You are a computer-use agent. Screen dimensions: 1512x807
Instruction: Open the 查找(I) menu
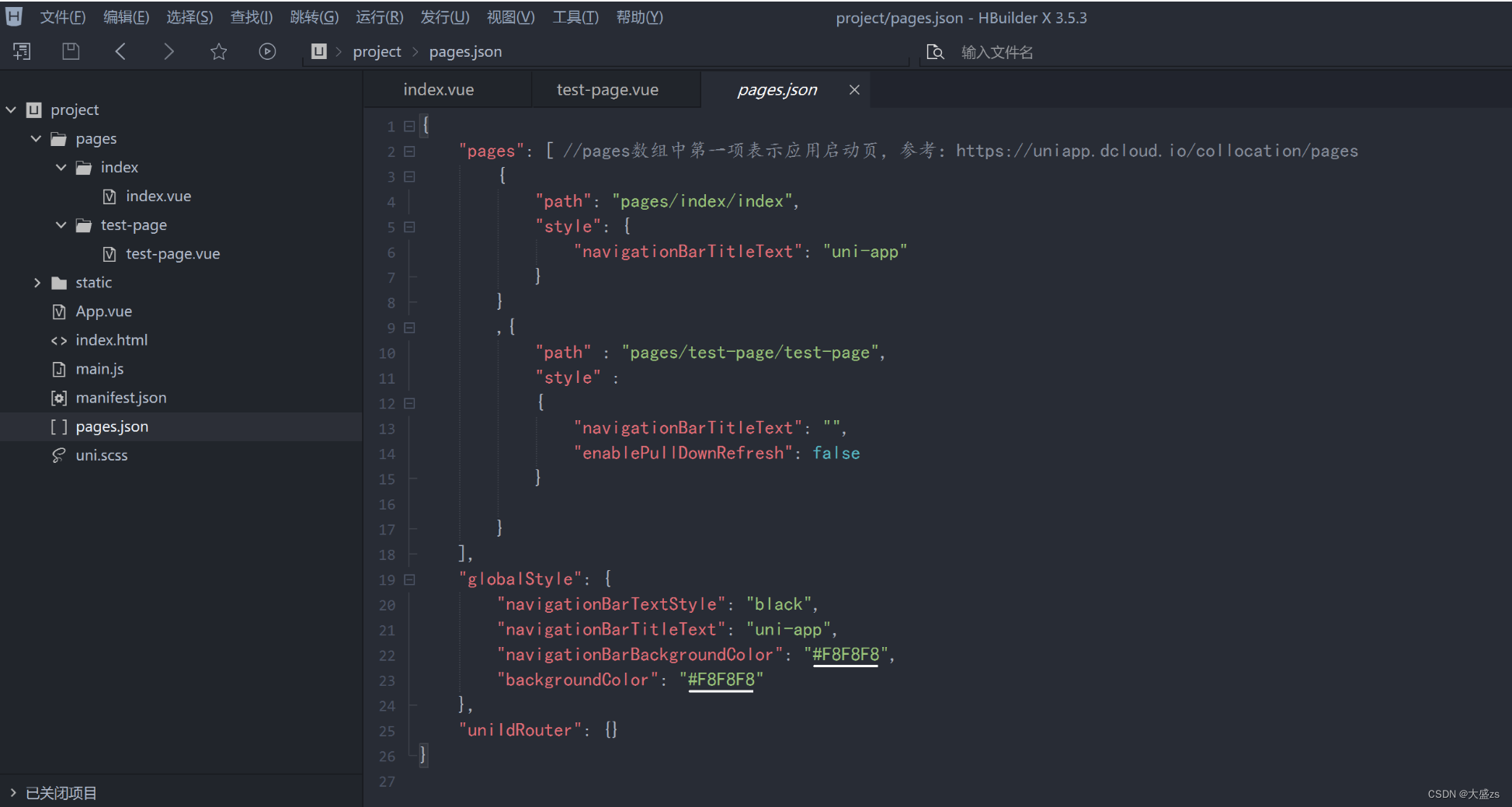coord(252,17)
